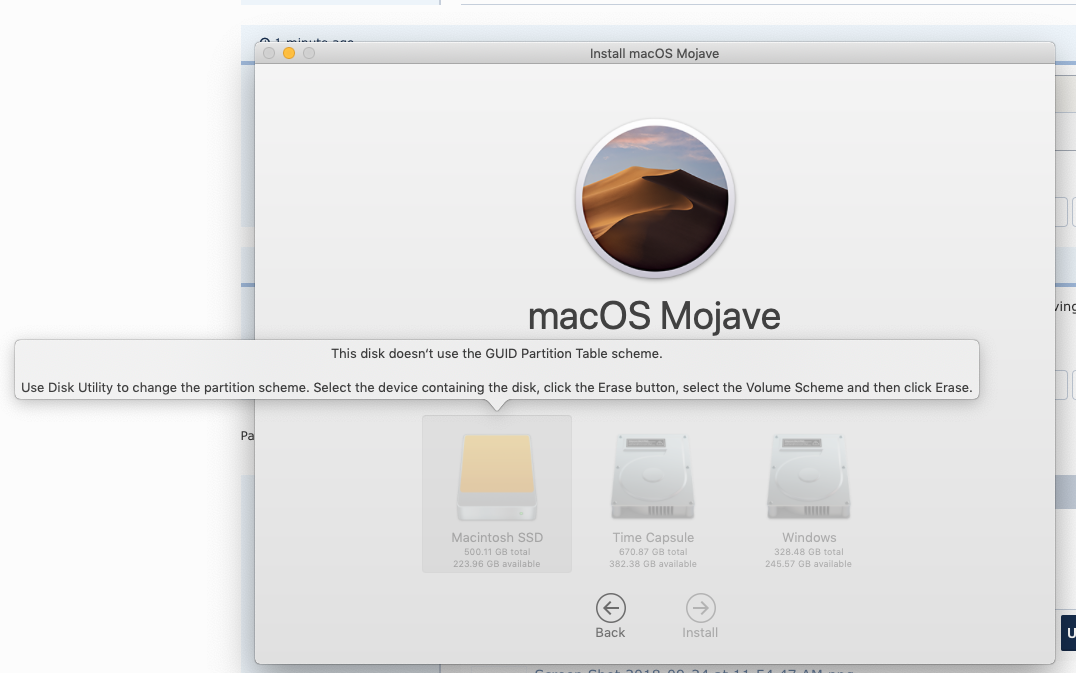This screenshot has width=1076, height=673.
Task: Click the Install arrow button
Action: pos(700,608)
